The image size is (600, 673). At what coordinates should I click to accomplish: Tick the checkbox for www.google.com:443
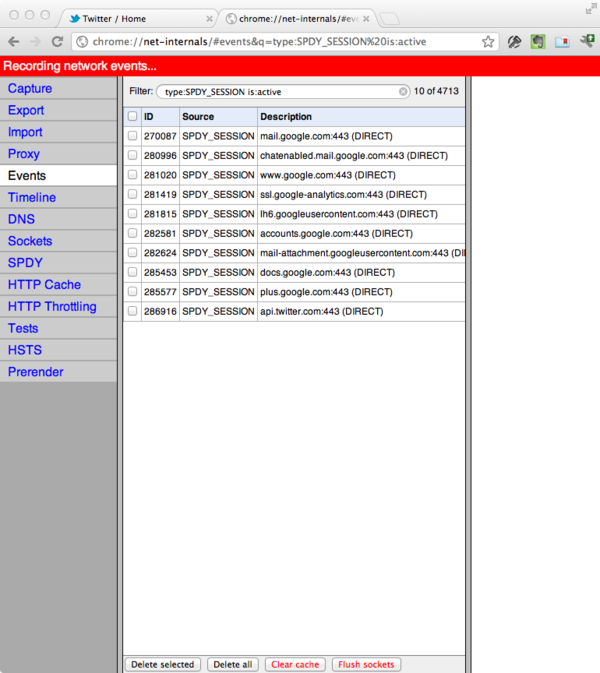pyautogui.click(x=132, y=175)
